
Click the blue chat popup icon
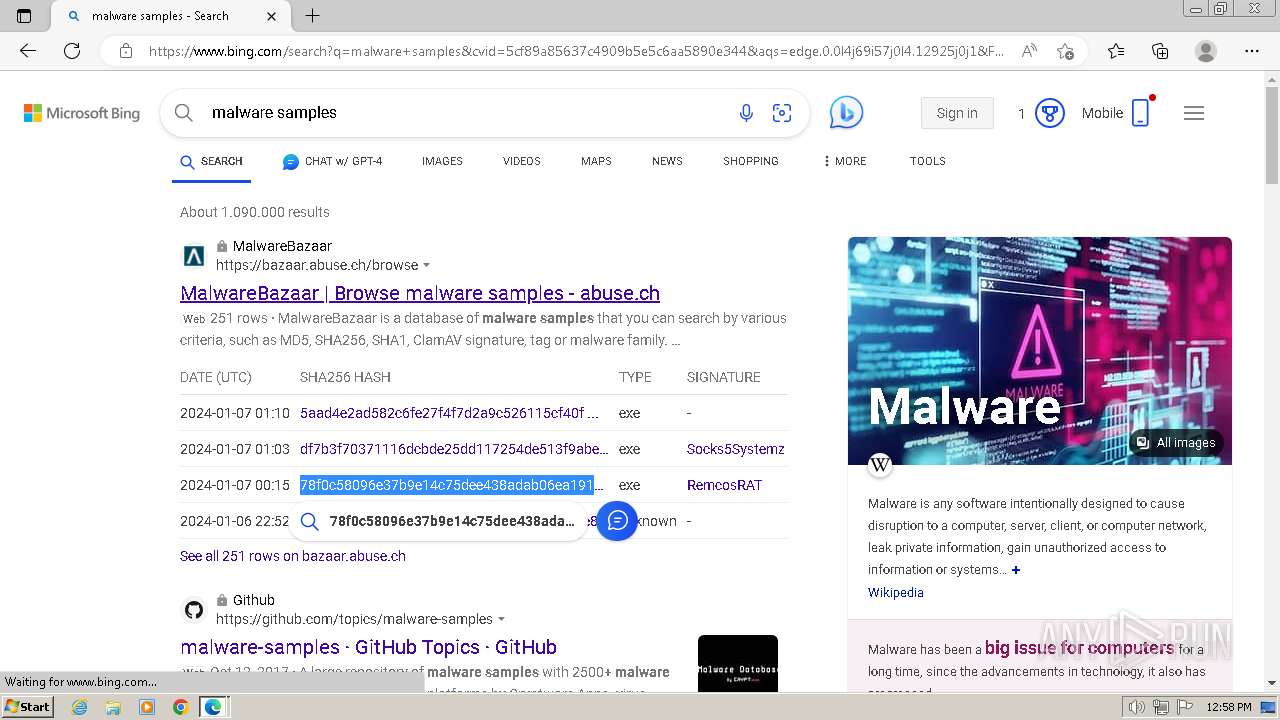(x=617, y=521)
